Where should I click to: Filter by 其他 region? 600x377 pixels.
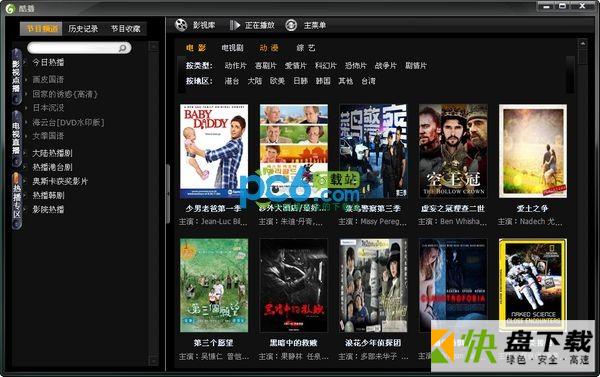click(x=346, y=81)
